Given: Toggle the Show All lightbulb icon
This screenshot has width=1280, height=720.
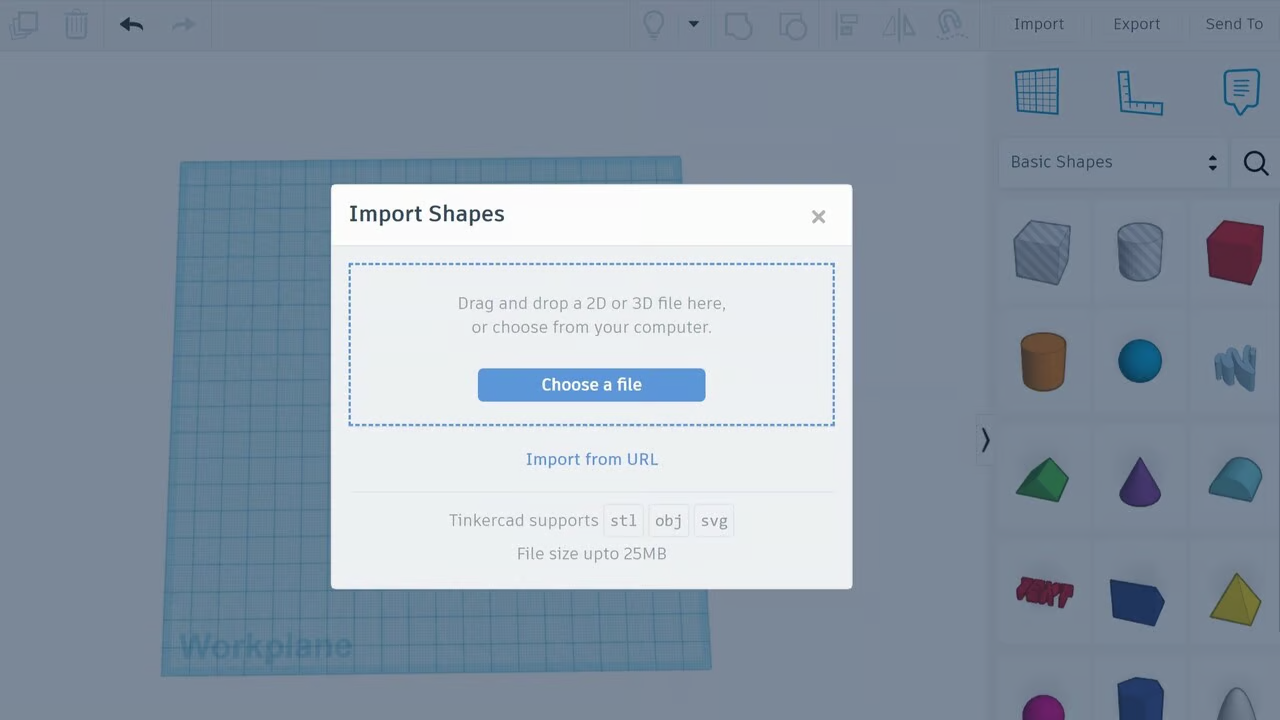Looking at the screenshot, I should pyautogui.click(x=653, y=24).
